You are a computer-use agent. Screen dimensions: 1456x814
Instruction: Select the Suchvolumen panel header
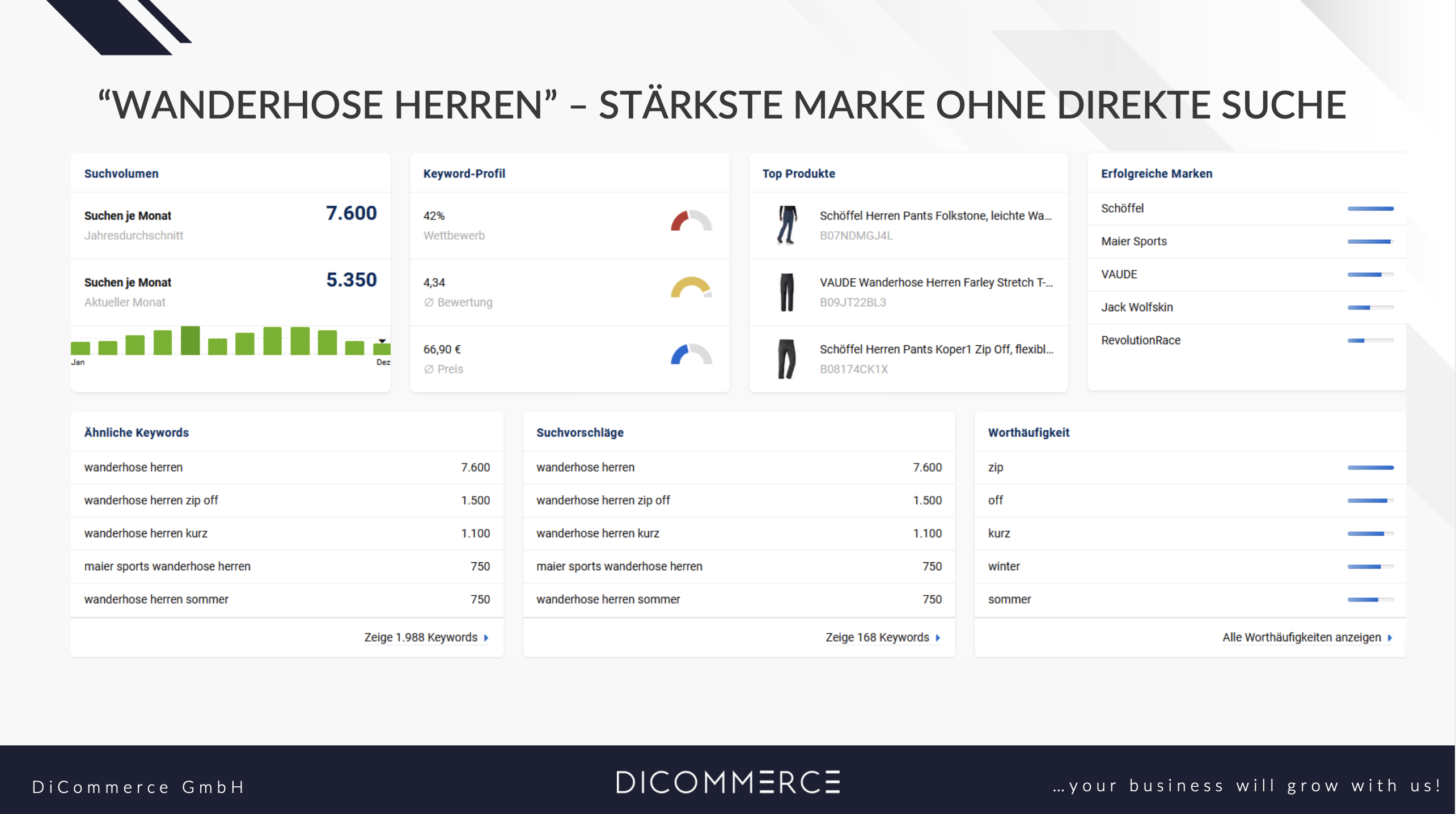pyautogui.click(x=121, y=173)
